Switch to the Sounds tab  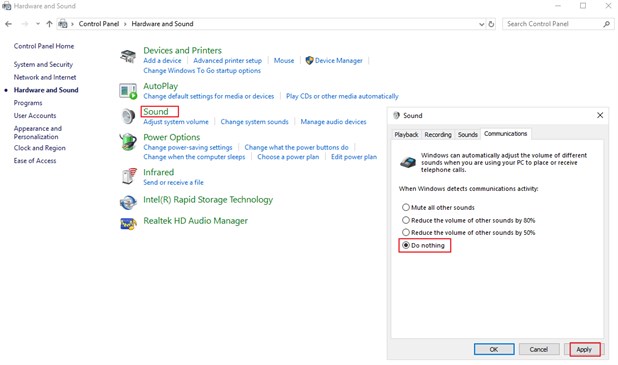point(468,134)
